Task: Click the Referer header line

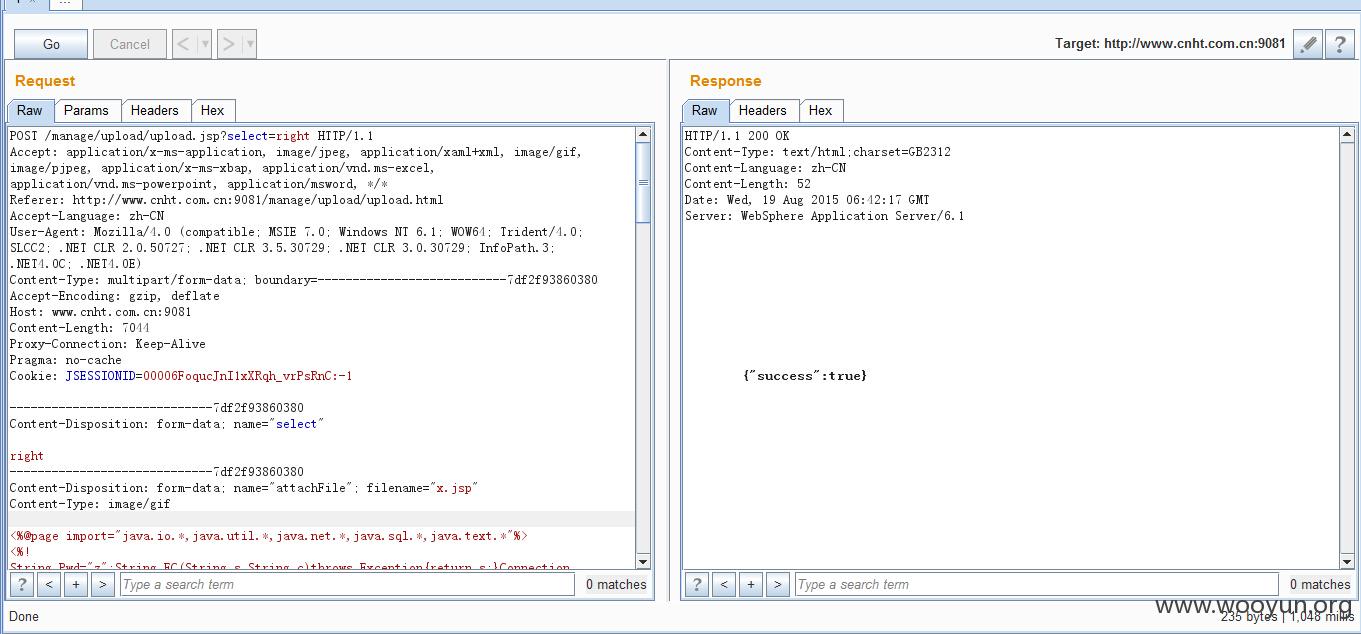Action: (226, 200)
